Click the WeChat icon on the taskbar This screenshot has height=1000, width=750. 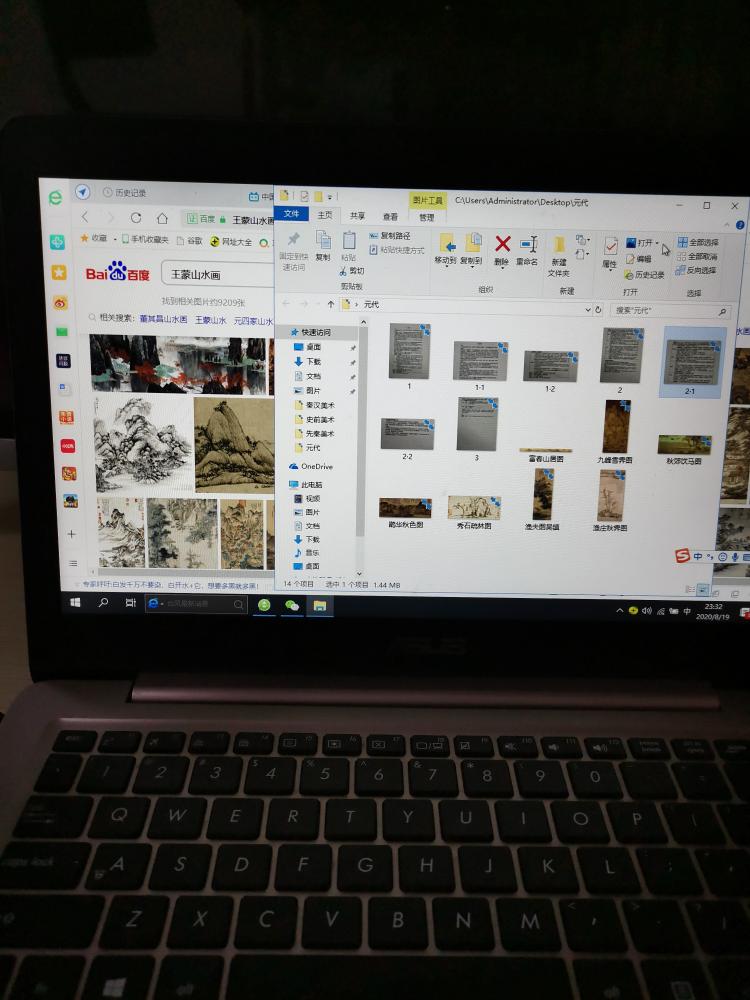[292, 605]
